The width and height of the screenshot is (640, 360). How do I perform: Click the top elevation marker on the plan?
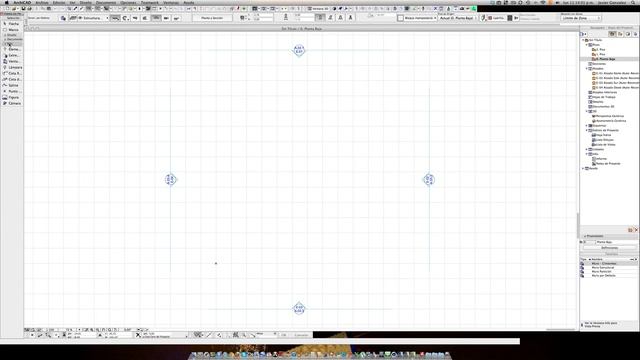[x=299, y=50]
